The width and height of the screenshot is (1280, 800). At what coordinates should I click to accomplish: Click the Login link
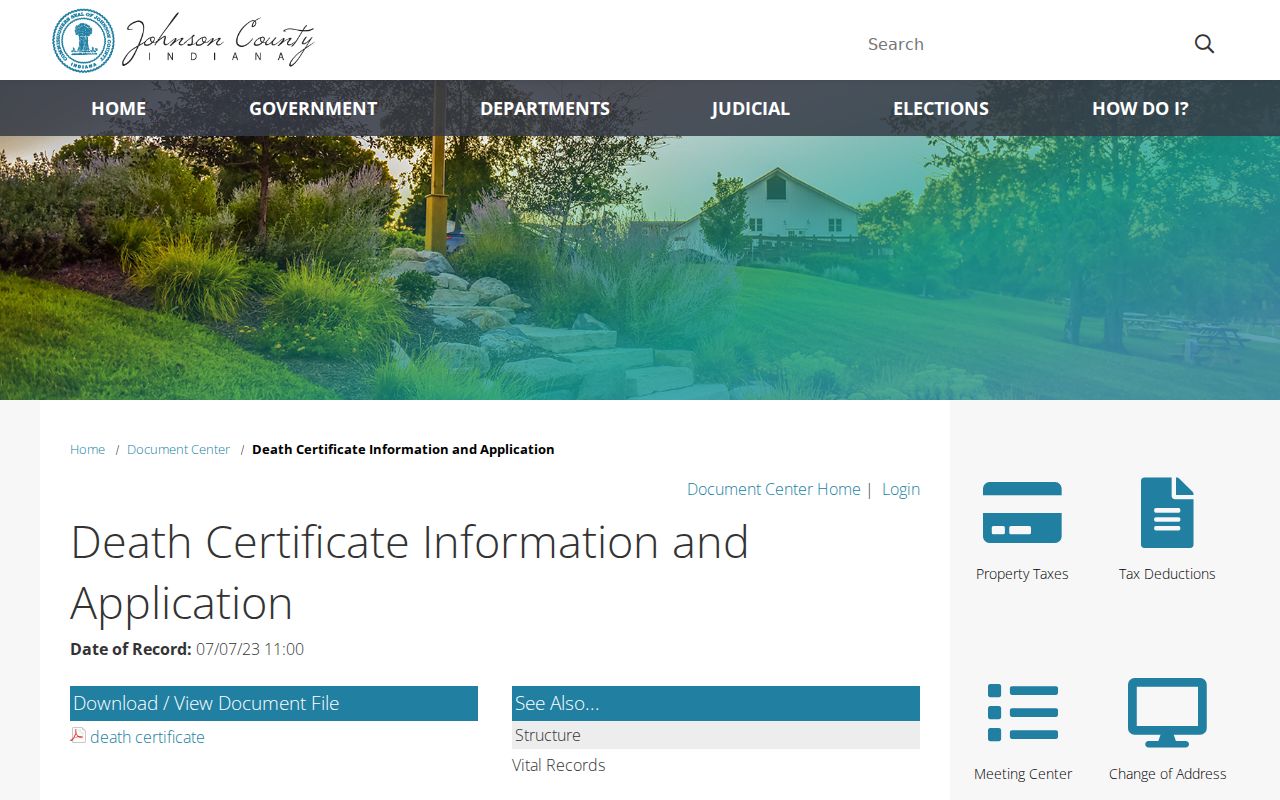click(901, 489)
